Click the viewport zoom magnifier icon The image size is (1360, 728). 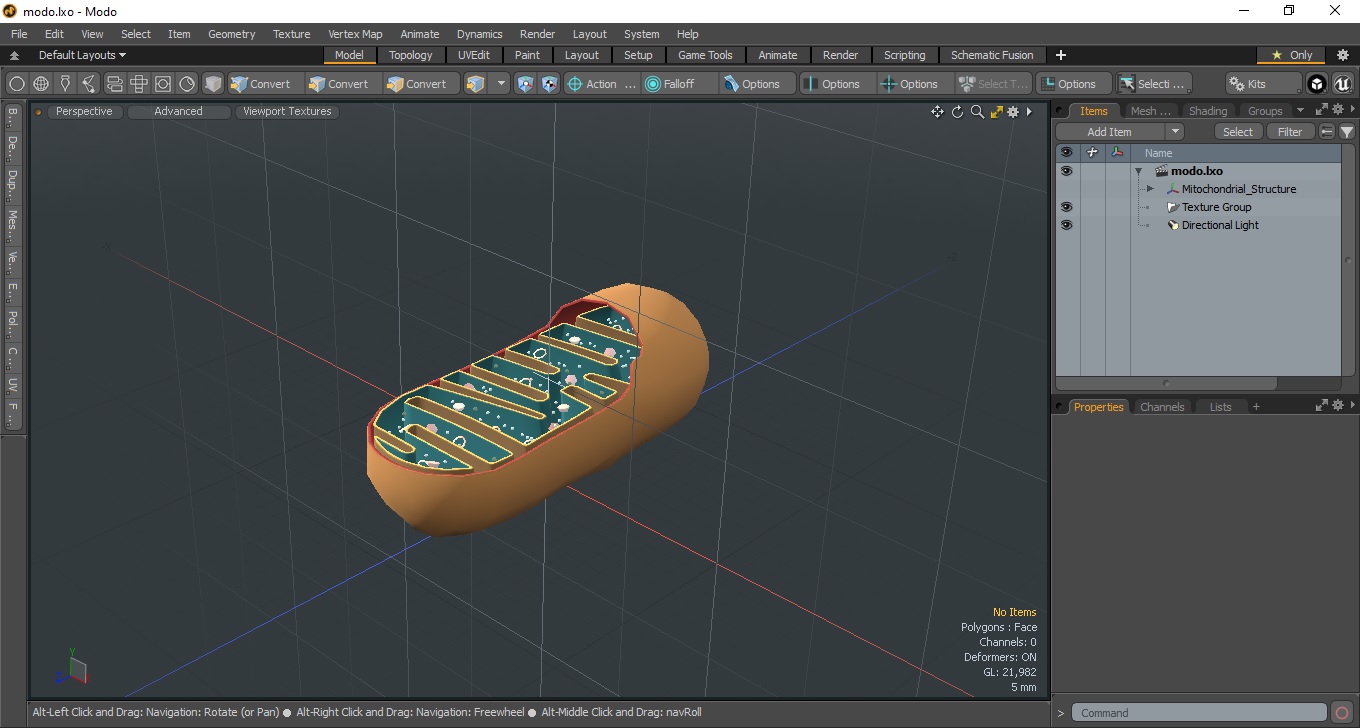[x=977, y=112]
